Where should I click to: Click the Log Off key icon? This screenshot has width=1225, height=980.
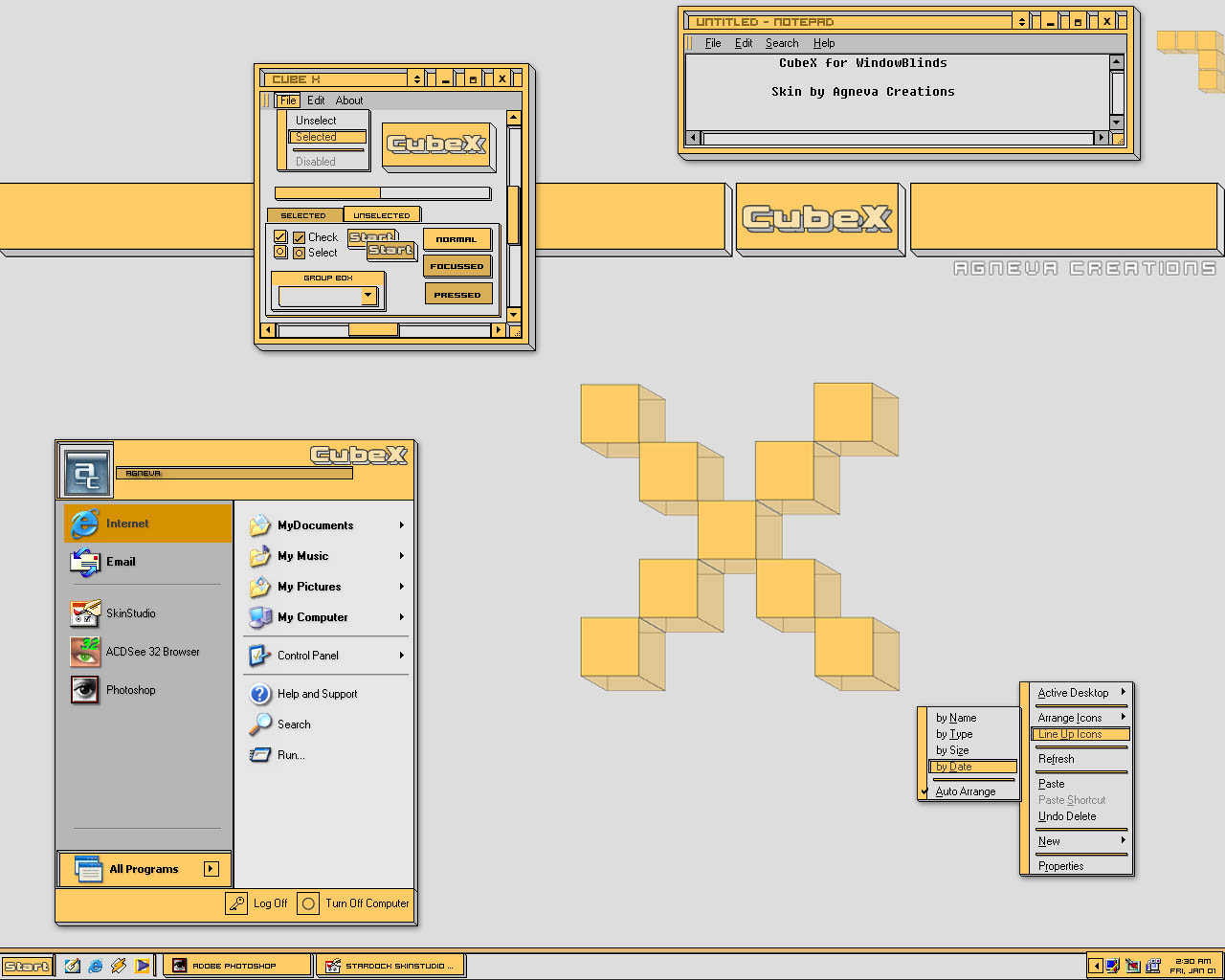point(236,903)
